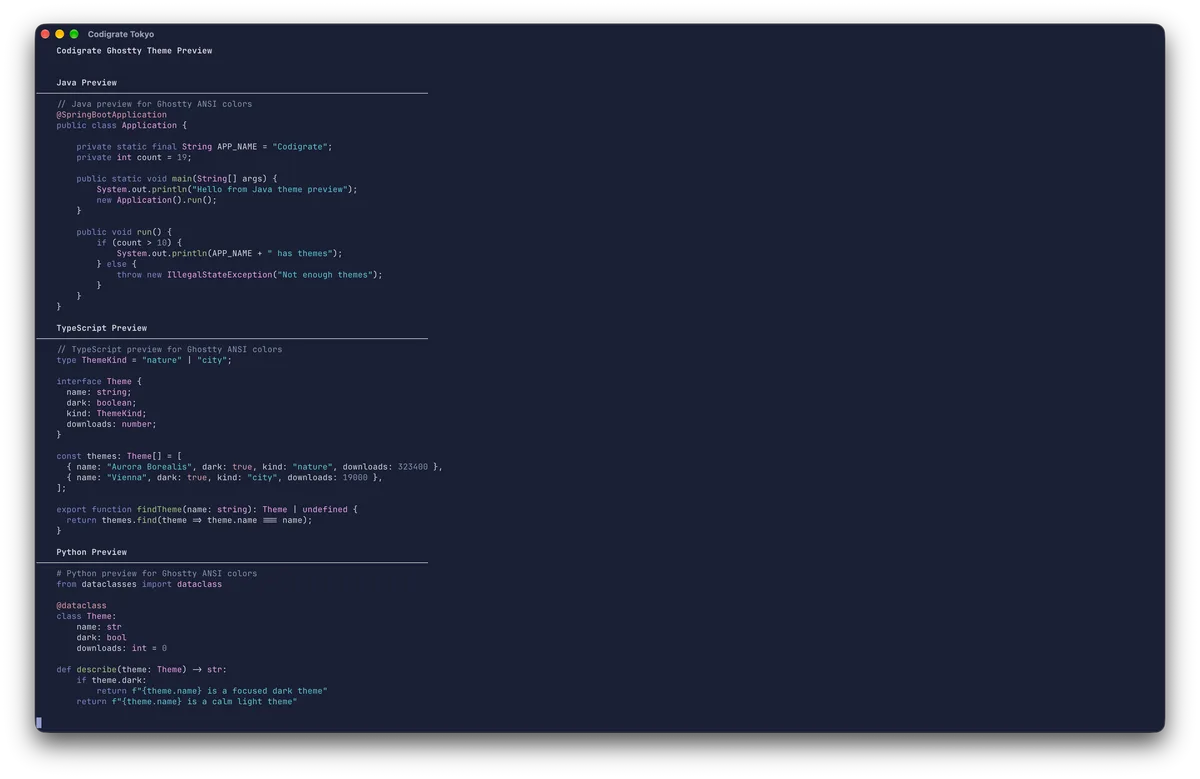
Task: Click the "export function findTheme" line
Action: coord(207,510)
